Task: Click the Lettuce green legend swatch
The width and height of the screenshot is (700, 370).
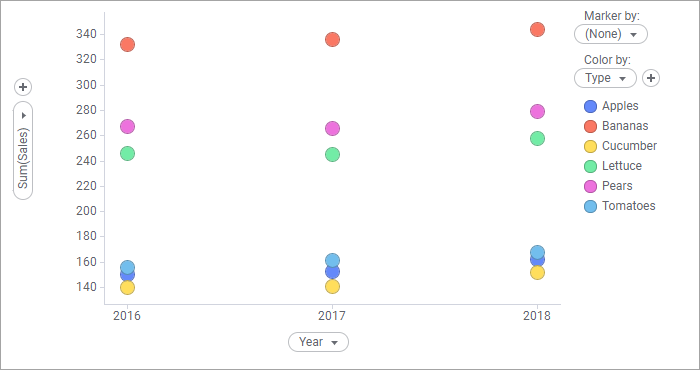Action: pyautogui.click(x=591, y=166)
